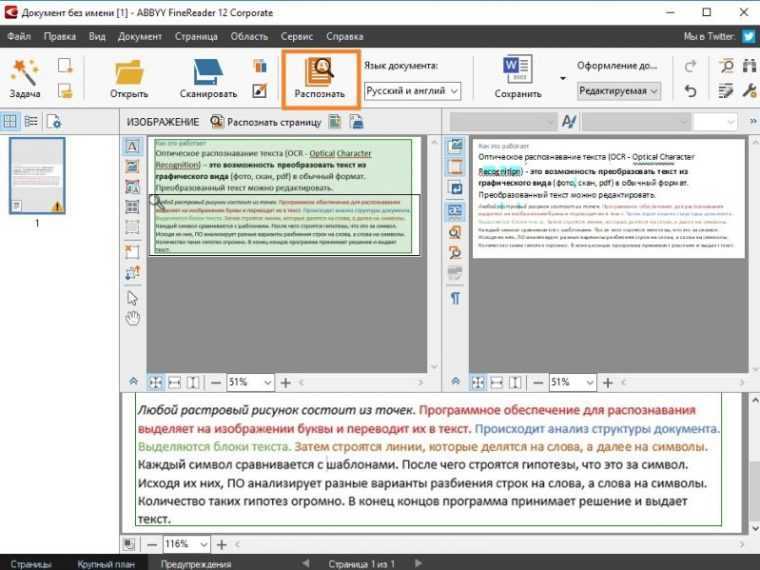Viewport: 760px width, 570px height.
Task: Select page 1 thumbnail
Action: click(x=37, y=175)
